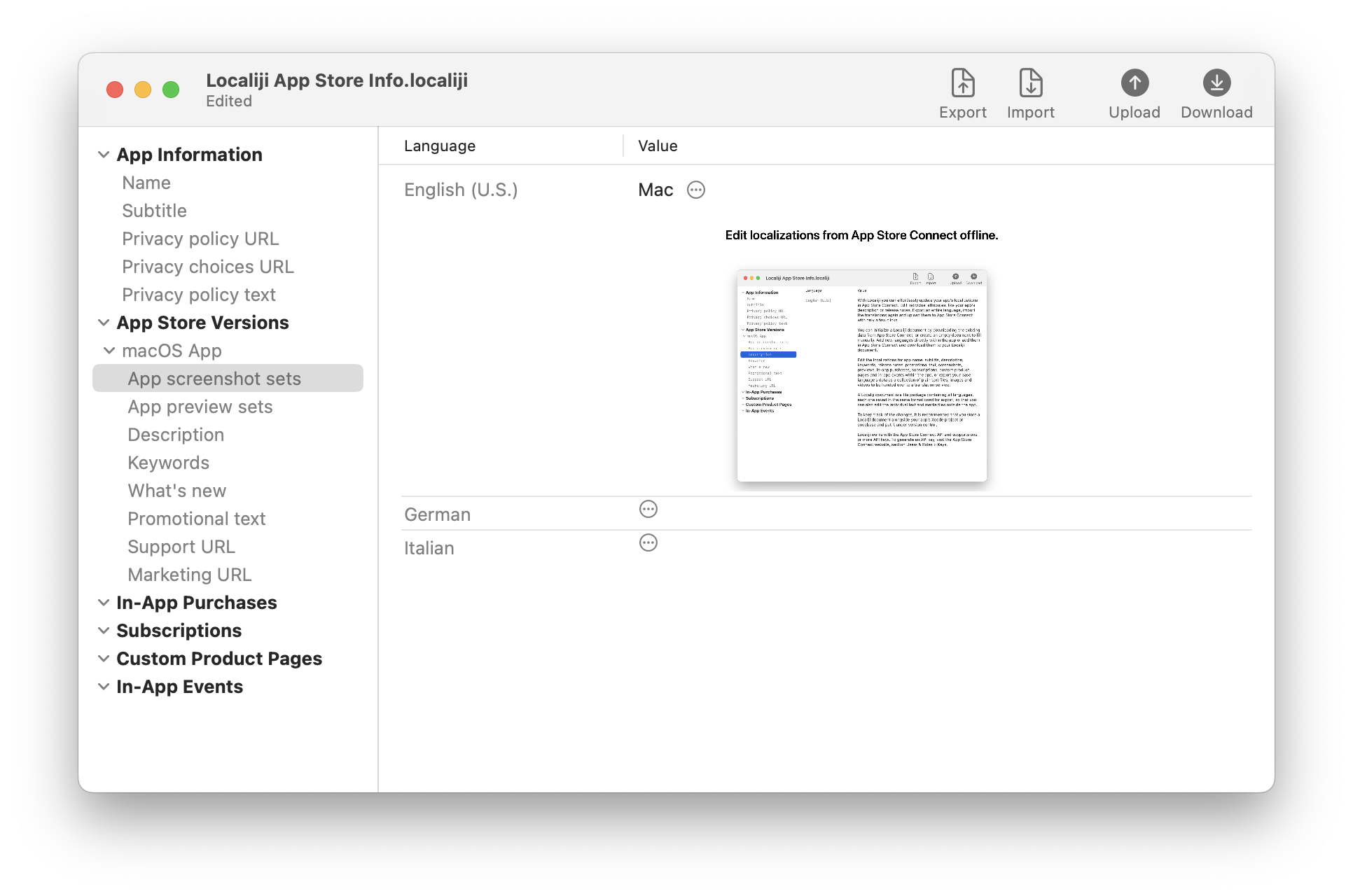This screenshot has height=896, width=1353.
Task: Select Privacy policy URL item
Action: point(200,239)
